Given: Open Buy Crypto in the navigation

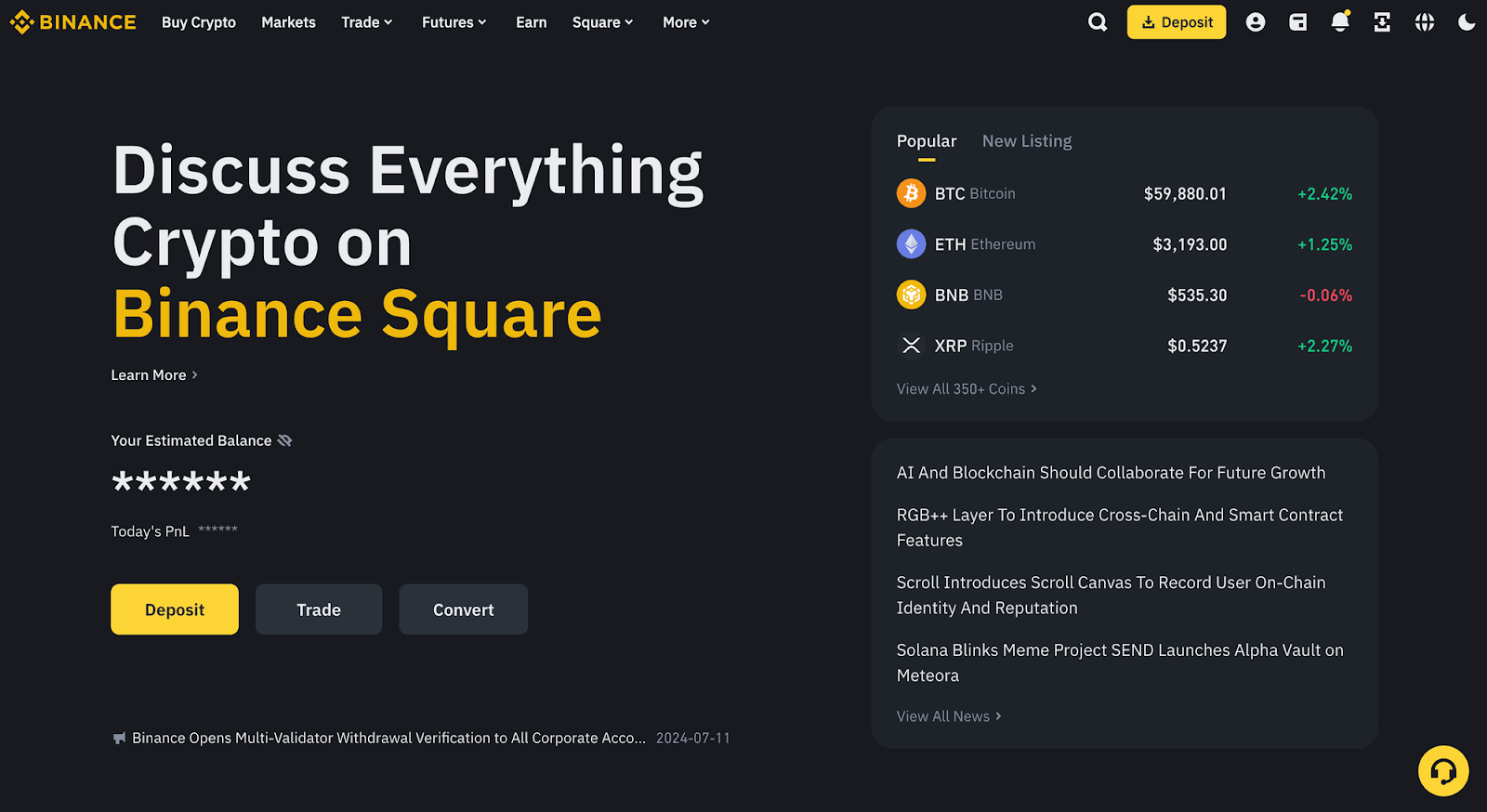Looking at the screenshot, I should (199, 22).
